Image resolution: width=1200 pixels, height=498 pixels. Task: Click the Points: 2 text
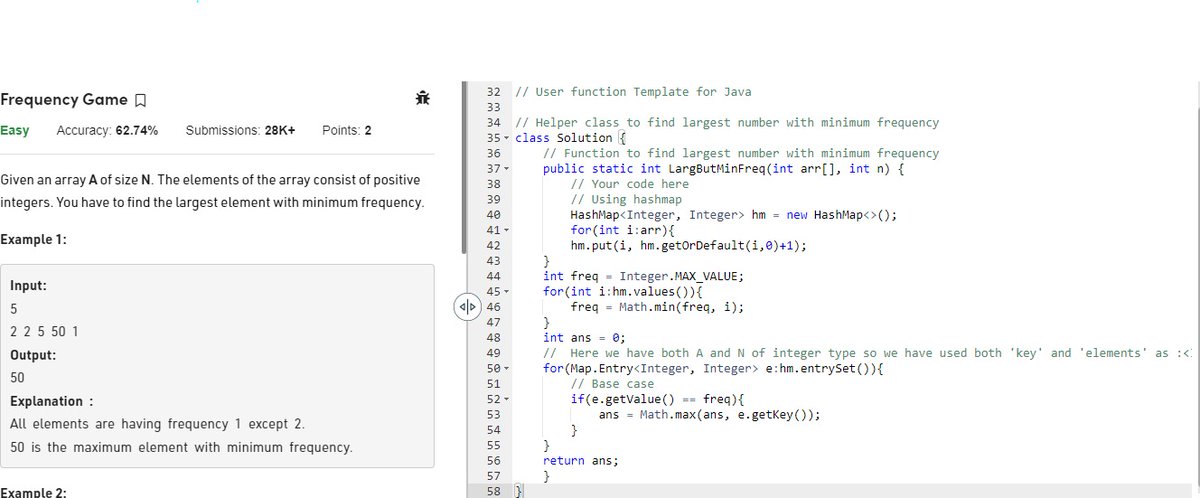[348, 131]
